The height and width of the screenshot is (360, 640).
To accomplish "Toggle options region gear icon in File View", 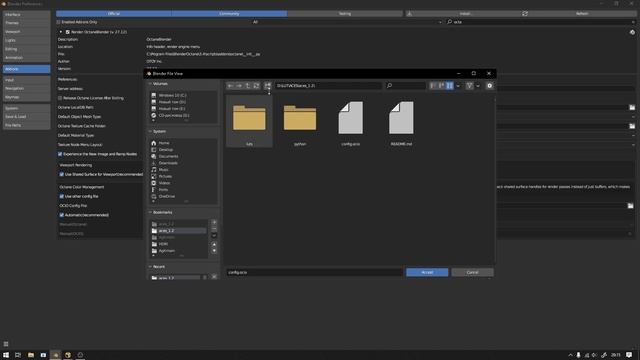I will (490, 86).
